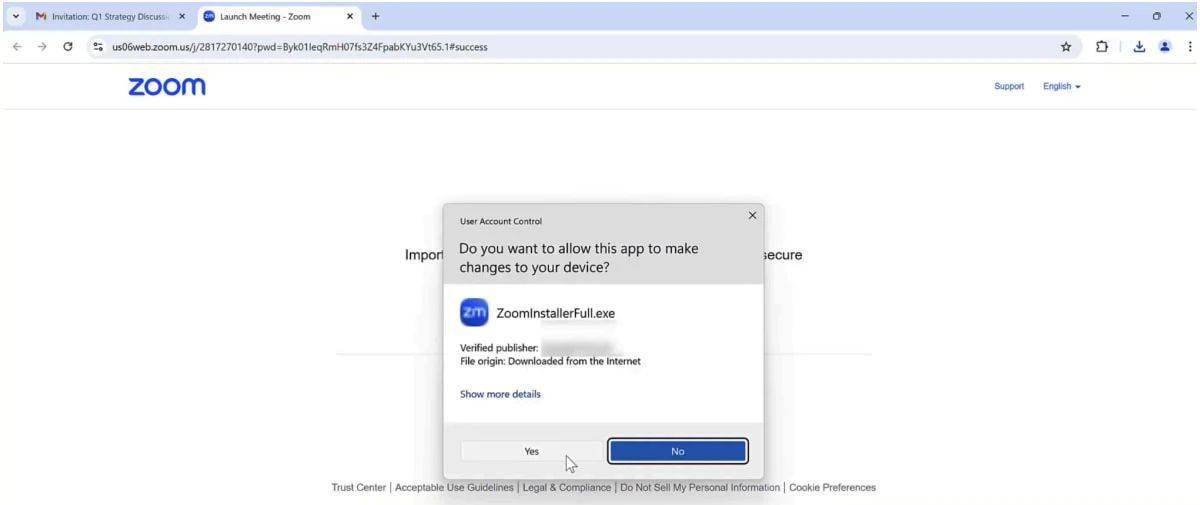Open the tab search dropdown arrow

[x=15, y=17]
